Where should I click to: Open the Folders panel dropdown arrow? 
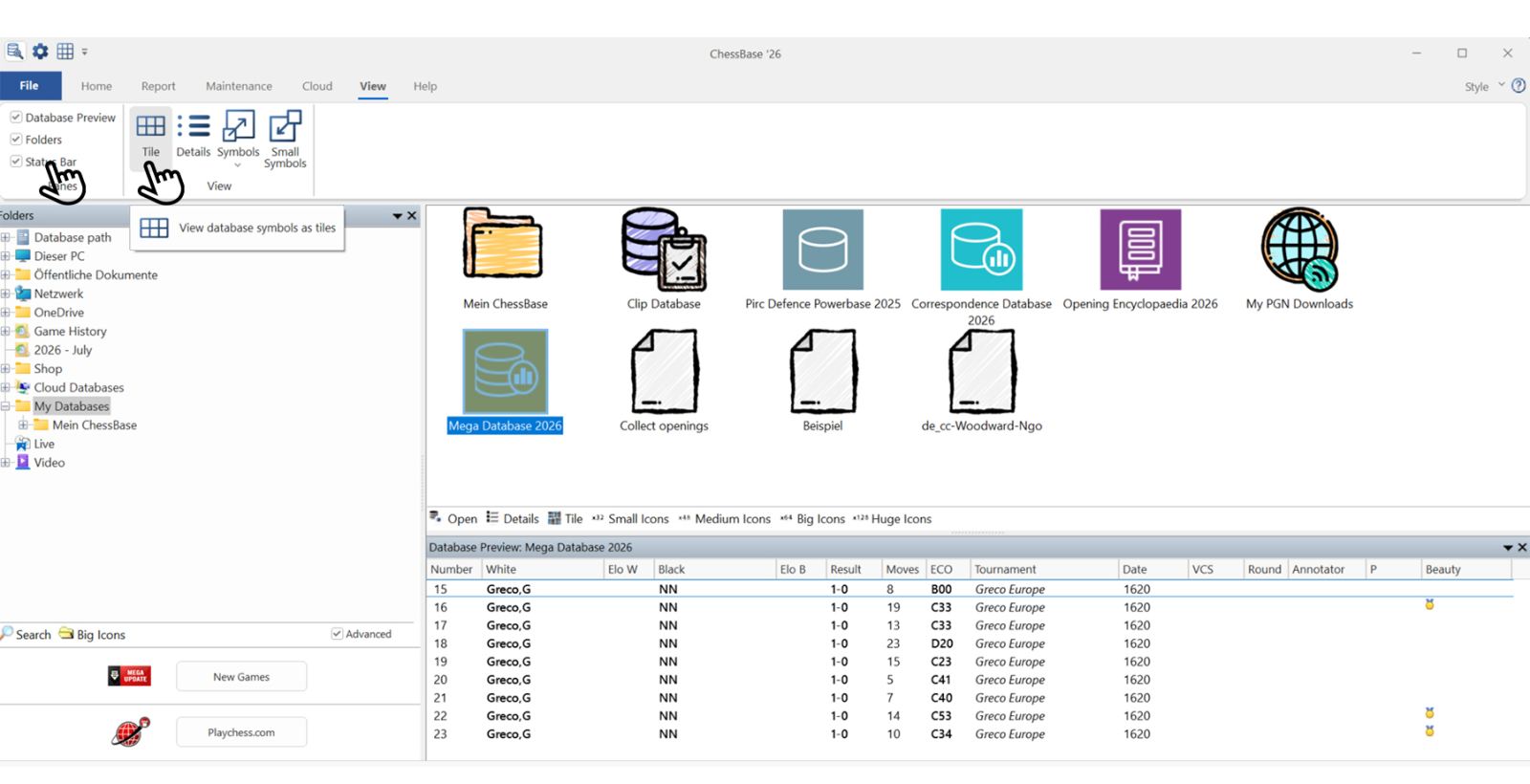[397, 216]
